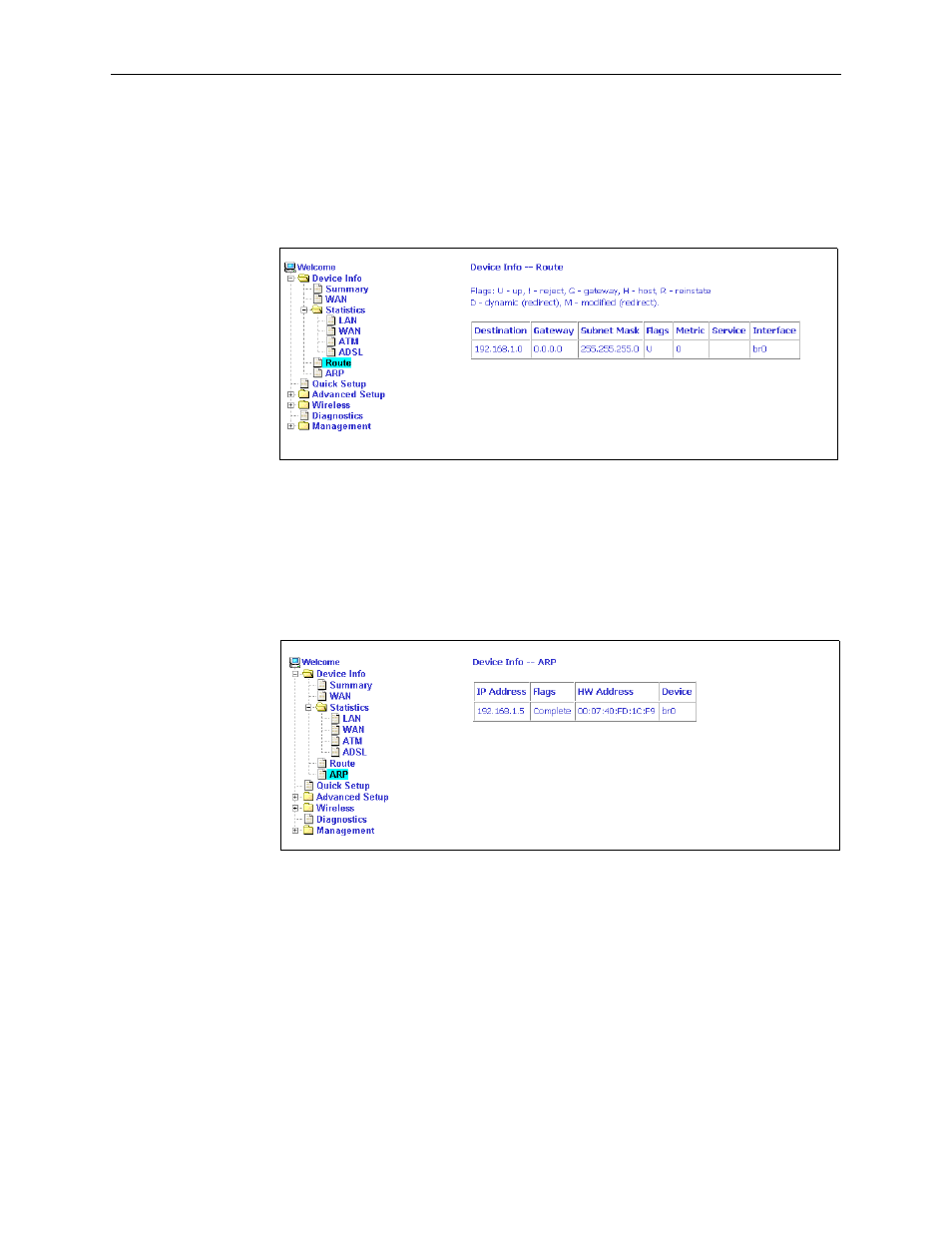The width and height of the screenshot is (952, 1233).
Task: Collapse the Statistics node on the ARP page
Action: click(308, 707)
